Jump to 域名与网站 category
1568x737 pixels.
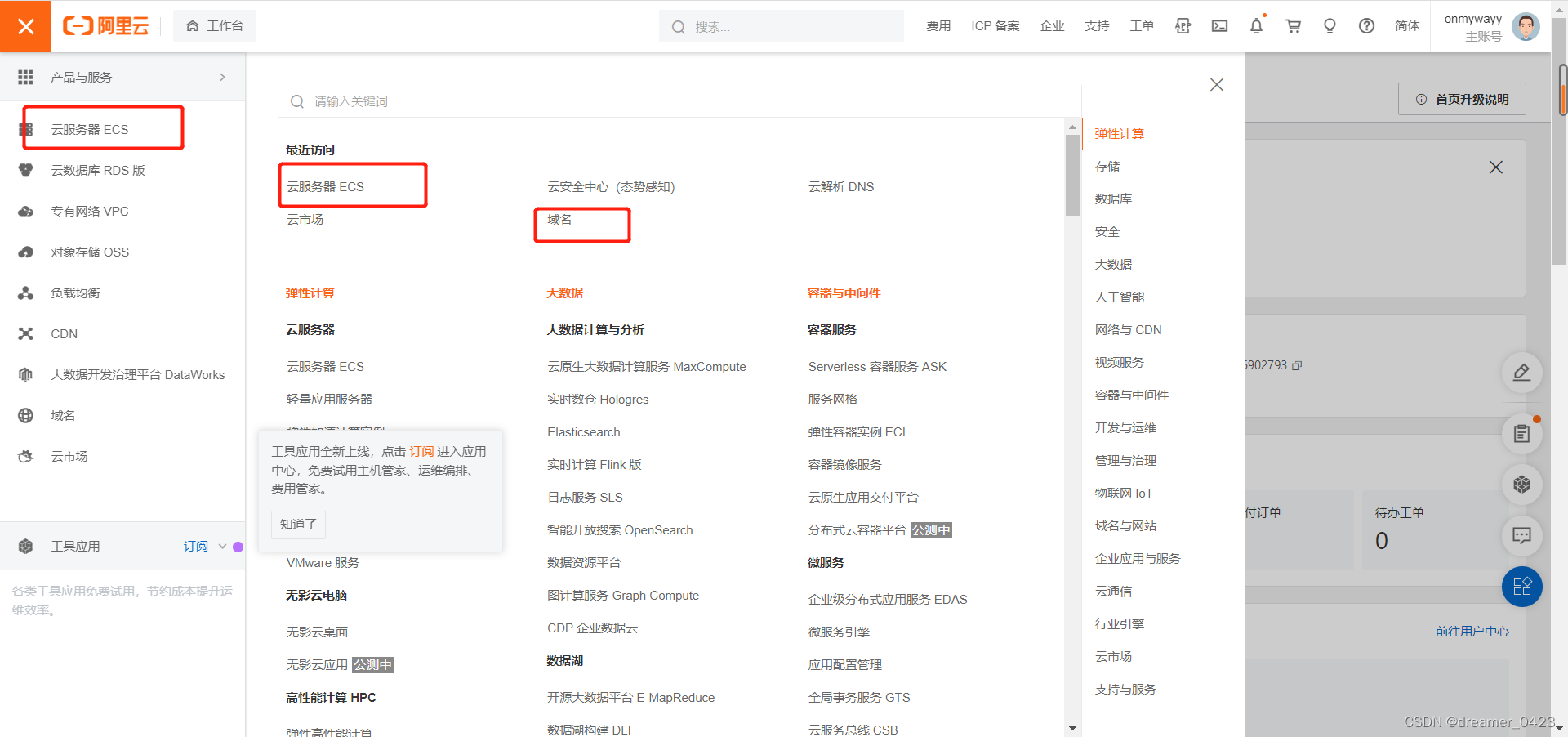click(x=1125, y=525)
